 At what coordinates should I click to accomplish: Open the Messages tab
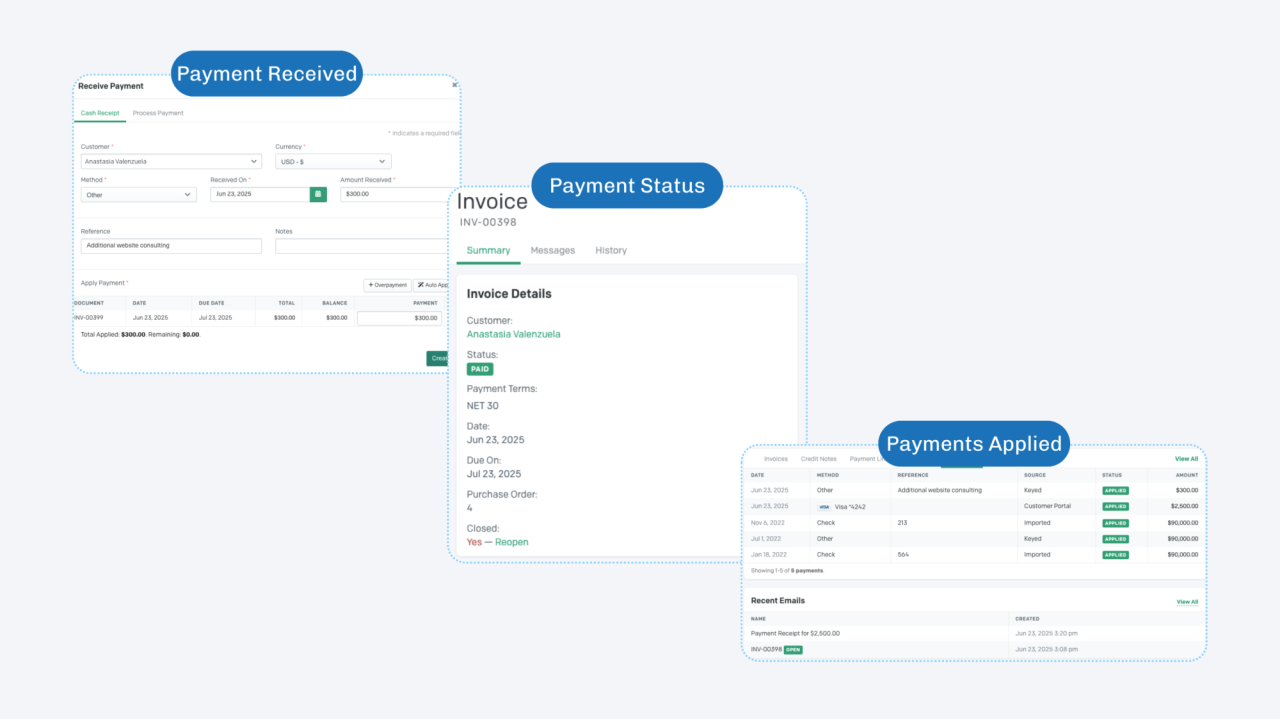pyautogui.click(x=552, y=250)
